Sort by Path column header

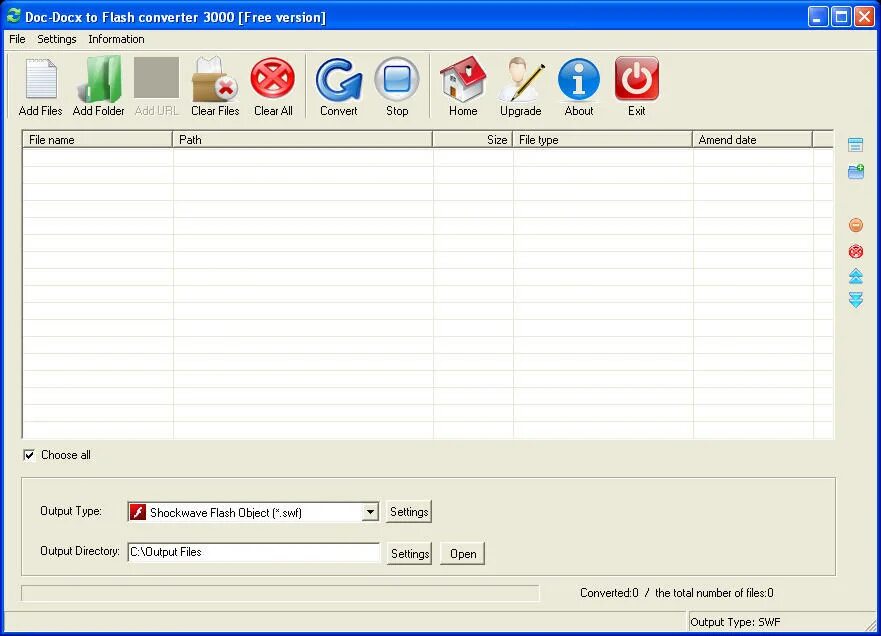(302, 139)
